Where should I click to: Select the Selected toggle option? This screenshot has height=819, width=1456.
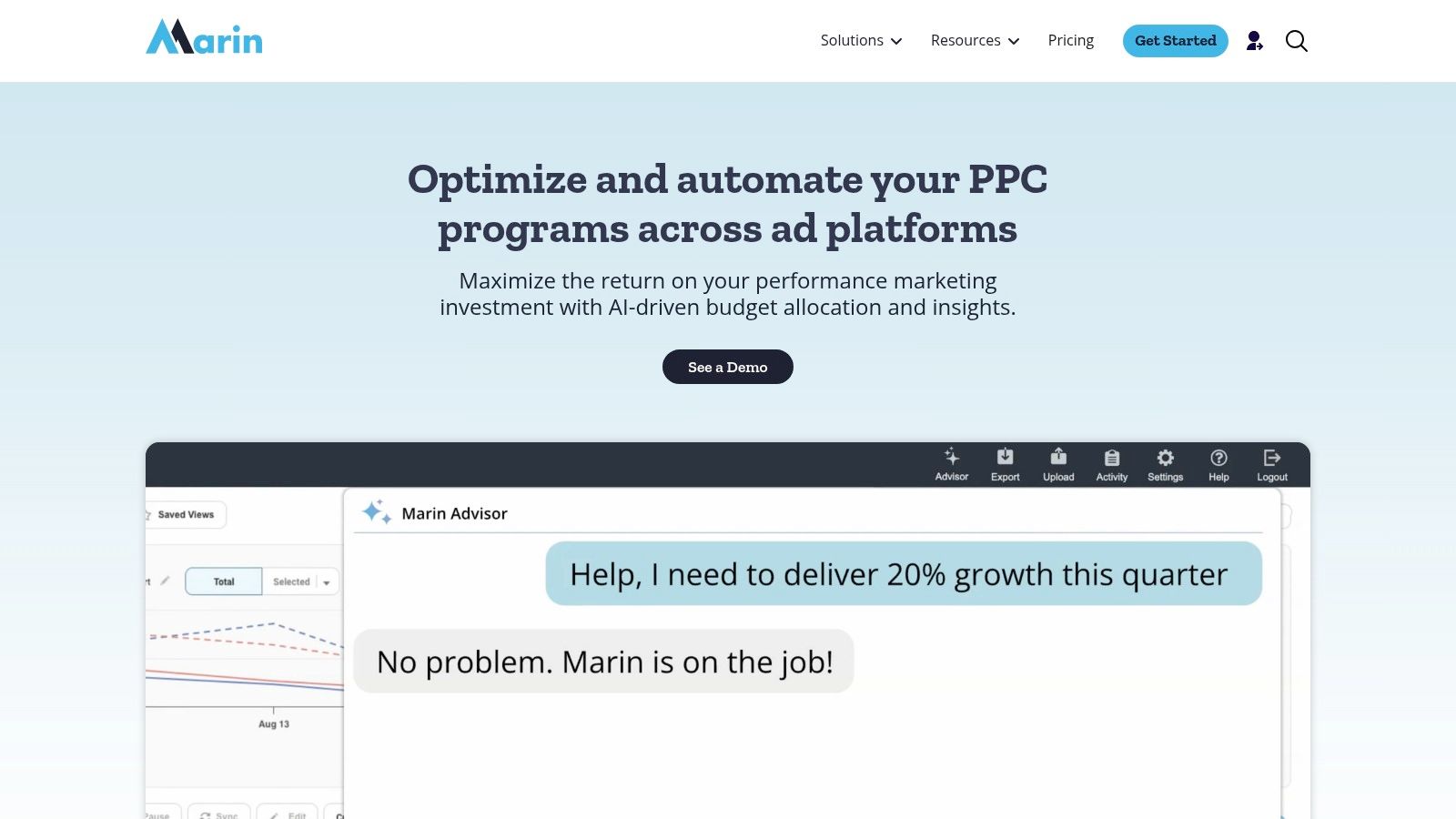291,581
